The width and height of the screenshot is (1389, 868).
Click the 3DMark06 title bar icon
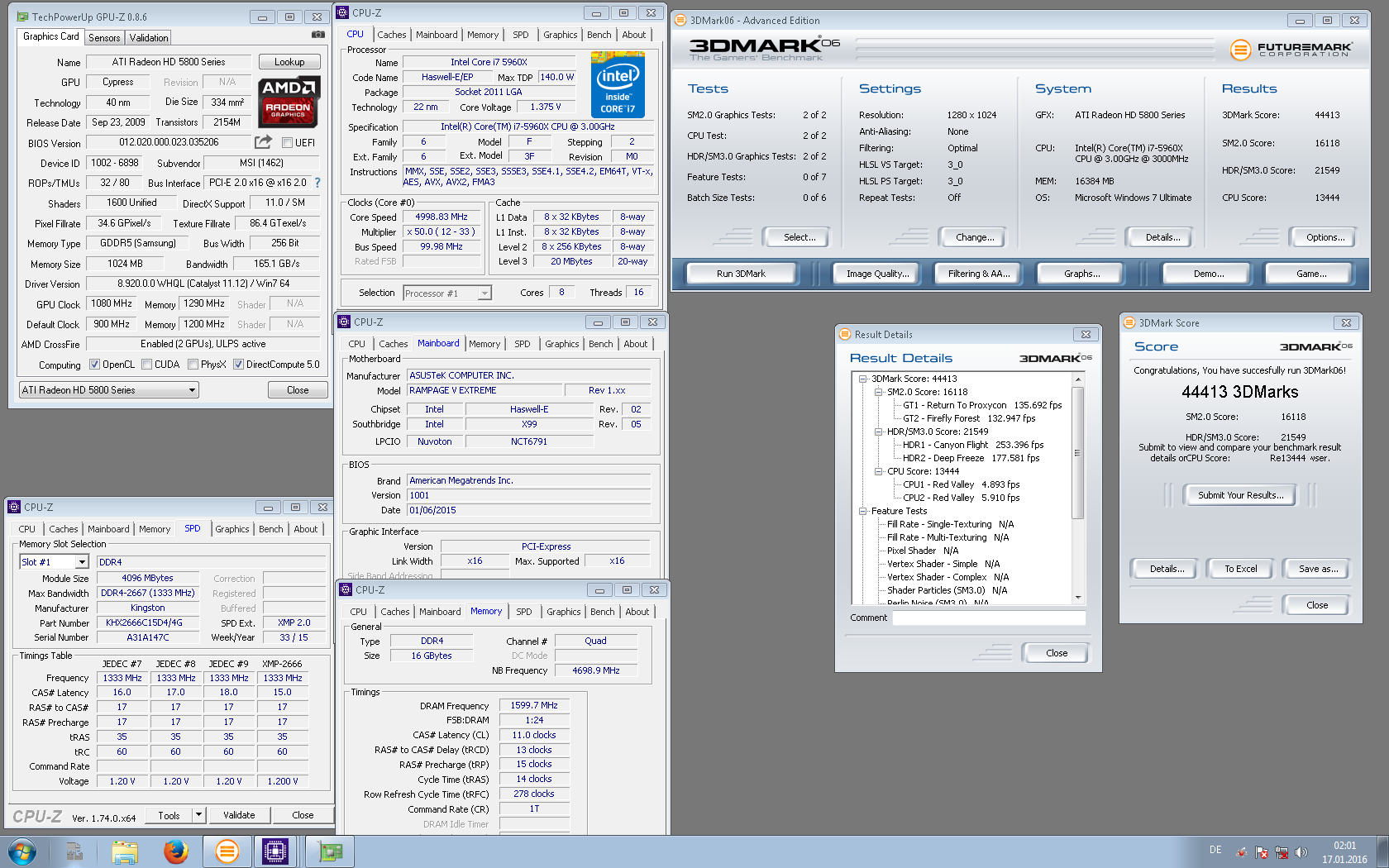click(x=680, y=21)
